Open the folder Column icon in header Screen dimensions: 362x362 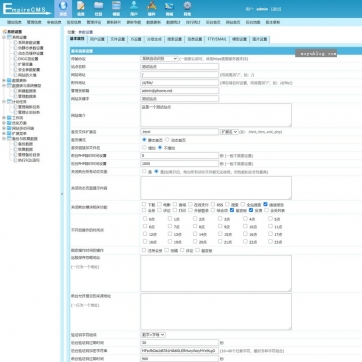(x=98, y=8)
